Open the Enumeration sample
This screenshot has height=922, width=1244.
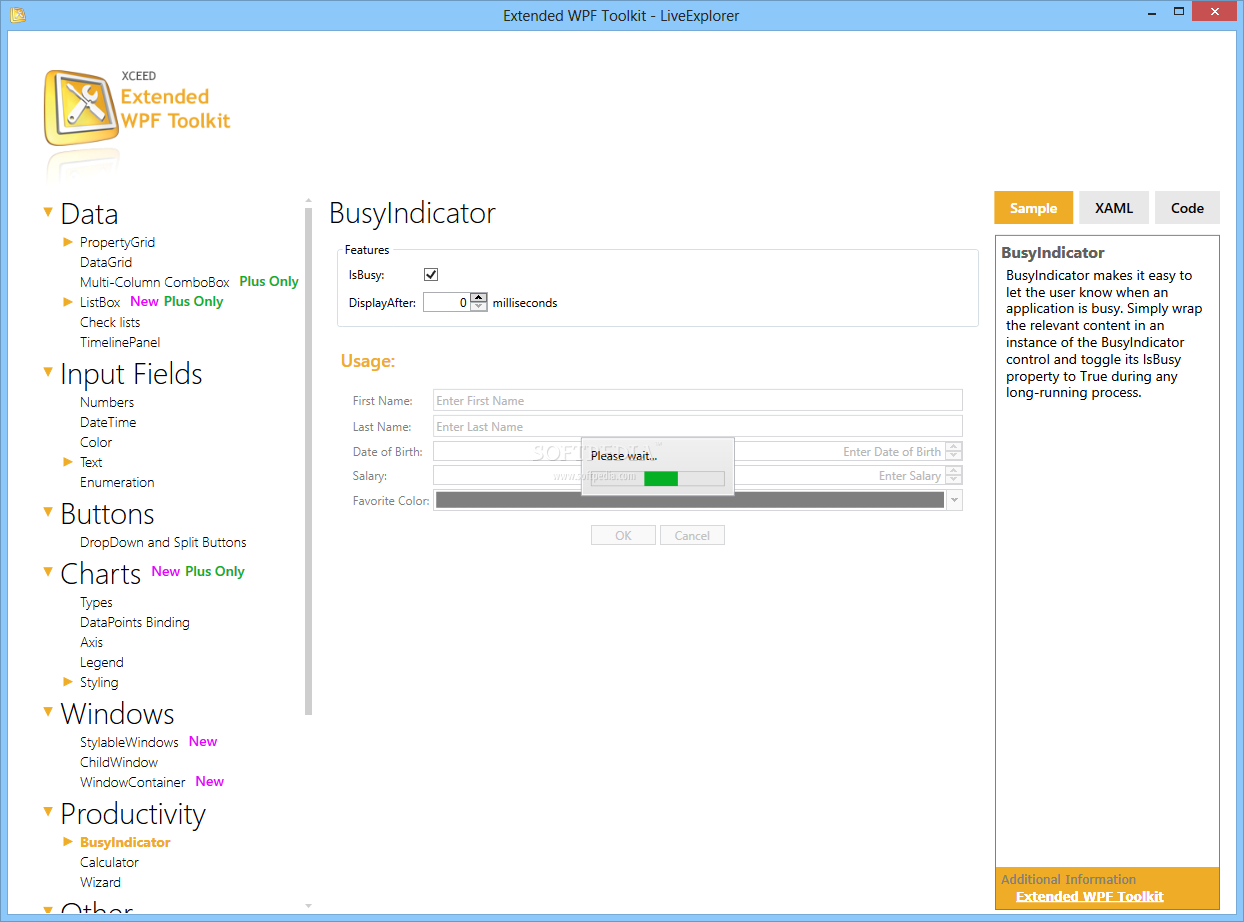pyautogui.click(x=117, y=482)
